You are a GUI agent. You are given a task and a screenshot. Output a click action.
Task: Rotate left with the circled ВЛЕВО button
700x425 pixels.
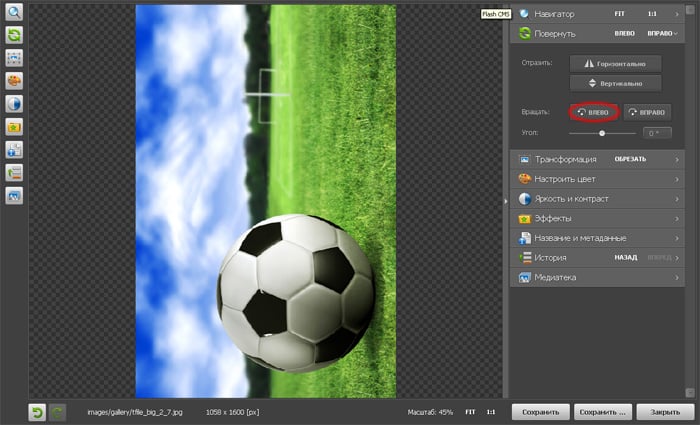(595, 112)
